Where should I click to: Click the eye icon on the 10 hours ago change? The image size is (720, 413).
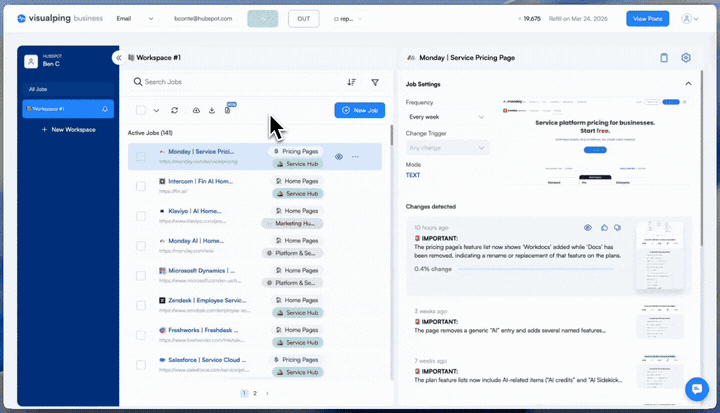coord(588,227)
